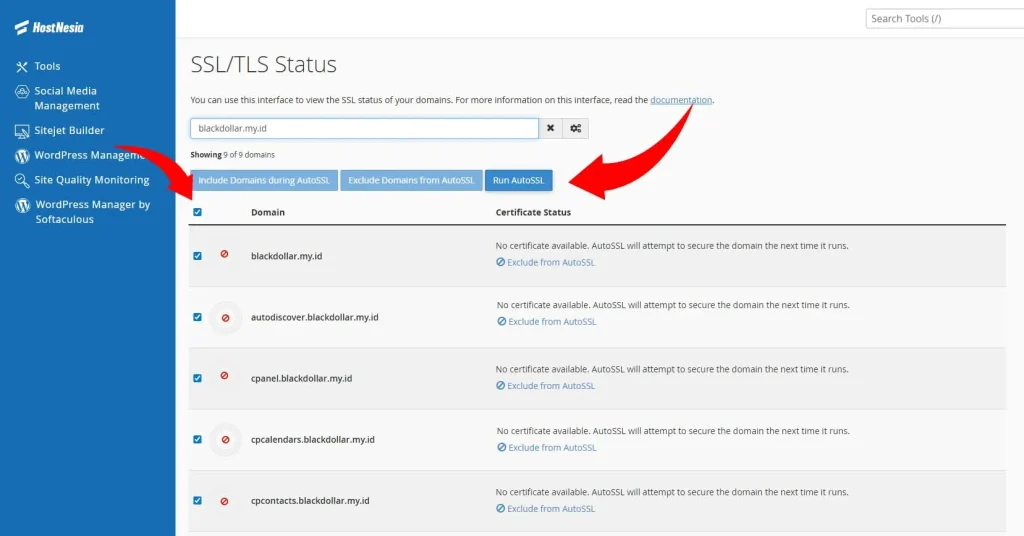The width and height of the screenshot is (1024, 536).
Task: Click domain filter field containing blackdollar.my.id
Action: tap(364, 129)
